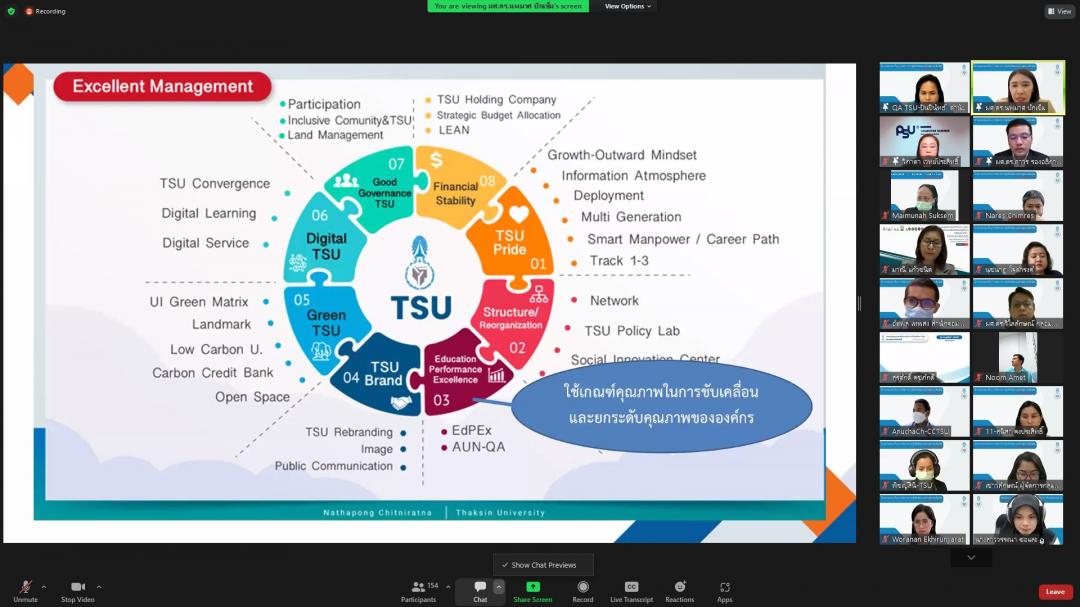Stop the video camera

[77, 589]
